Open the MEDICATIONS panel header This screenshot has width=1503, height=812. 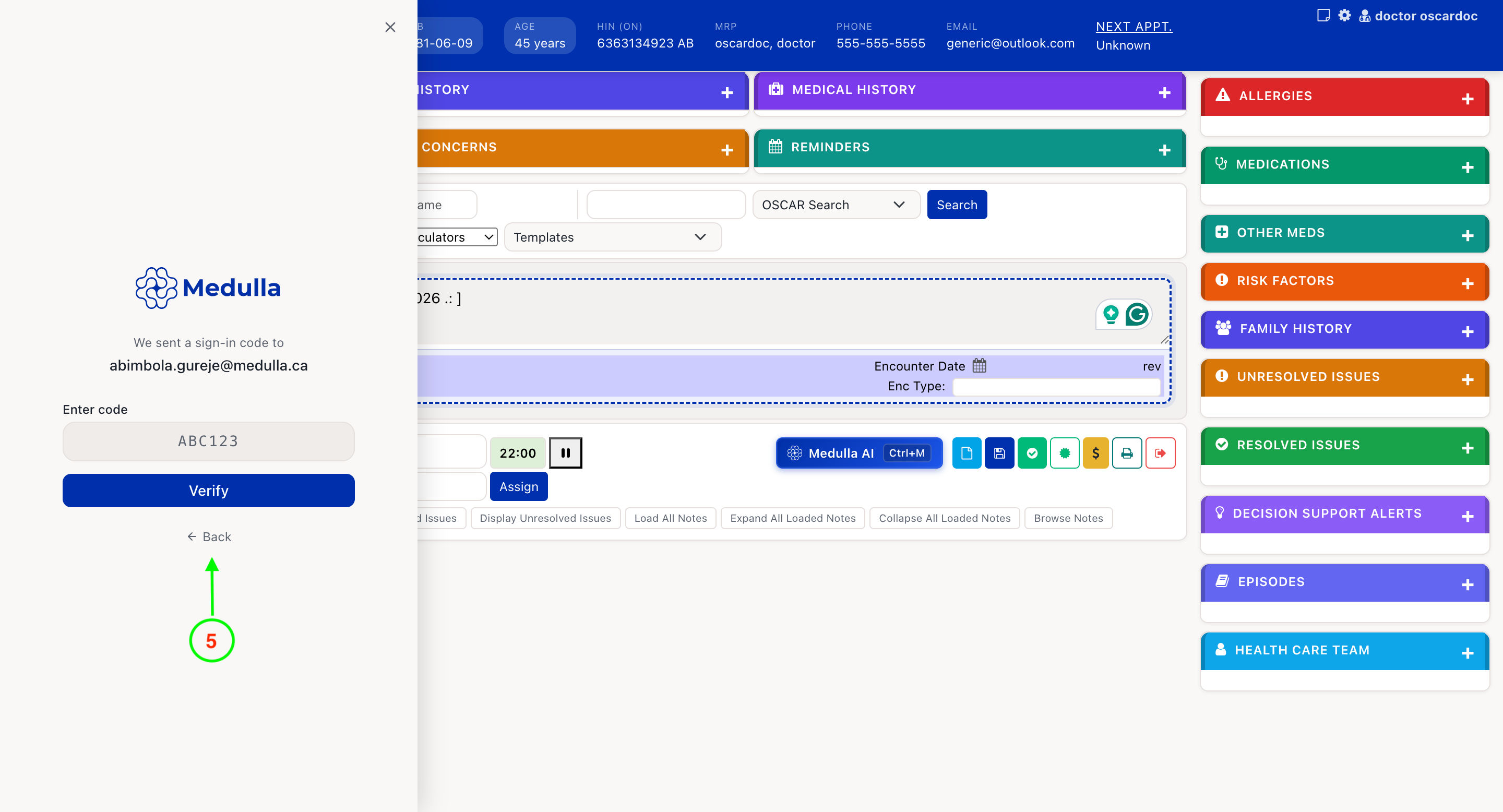click(x=1344, y=164)
